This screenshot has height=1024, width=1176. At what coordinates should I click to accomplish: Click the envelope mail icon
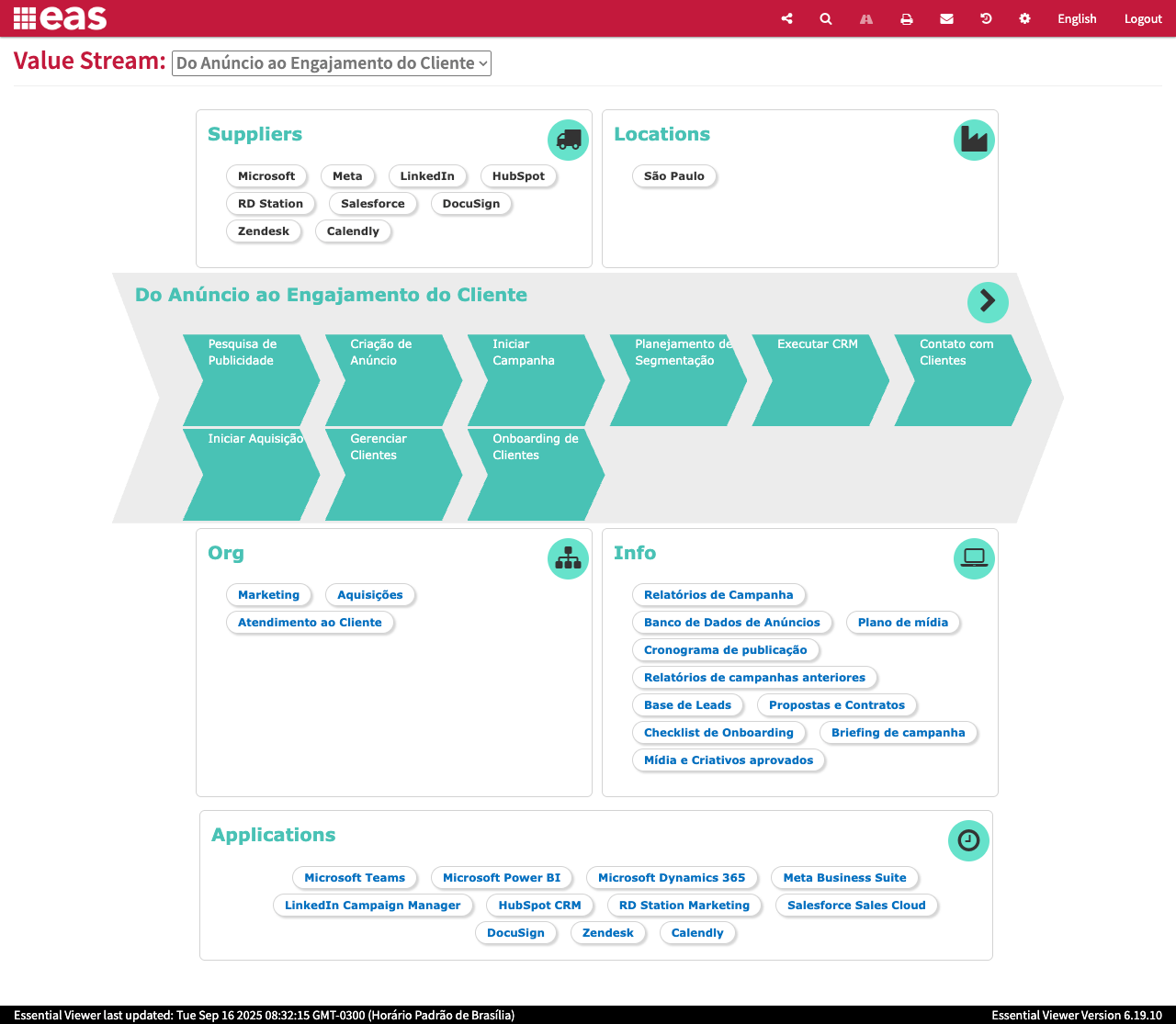coord(946,18)
